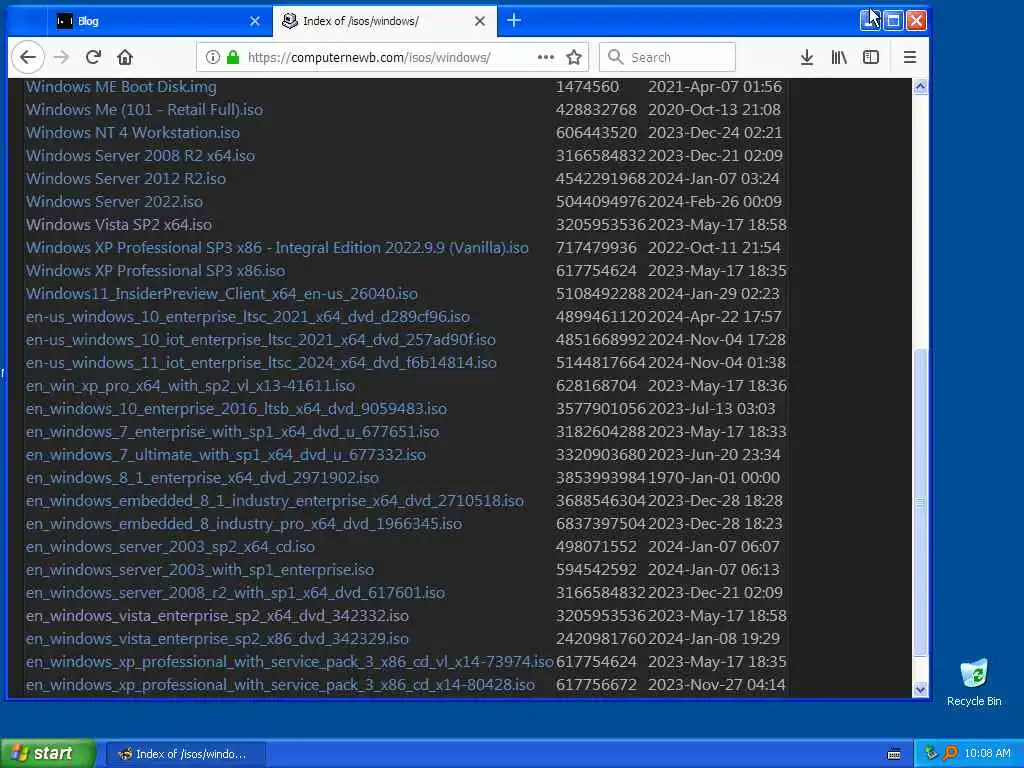Click Windows Server 2008 R2 x64.iso link

click(140, 155)
